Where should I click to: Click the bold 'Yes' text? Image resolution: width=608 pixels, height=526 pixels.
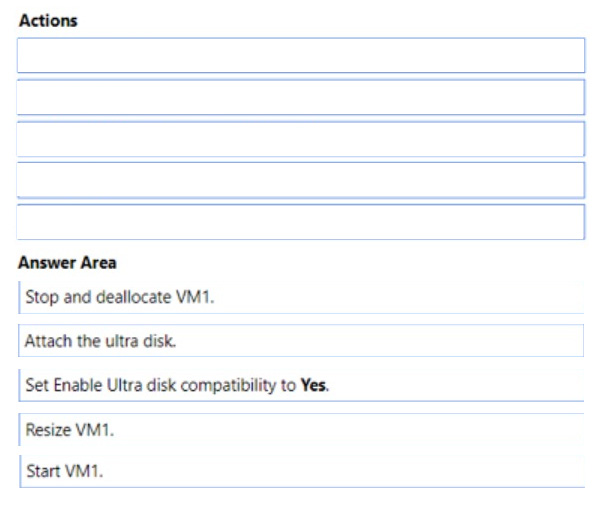(x=313, y=385)
